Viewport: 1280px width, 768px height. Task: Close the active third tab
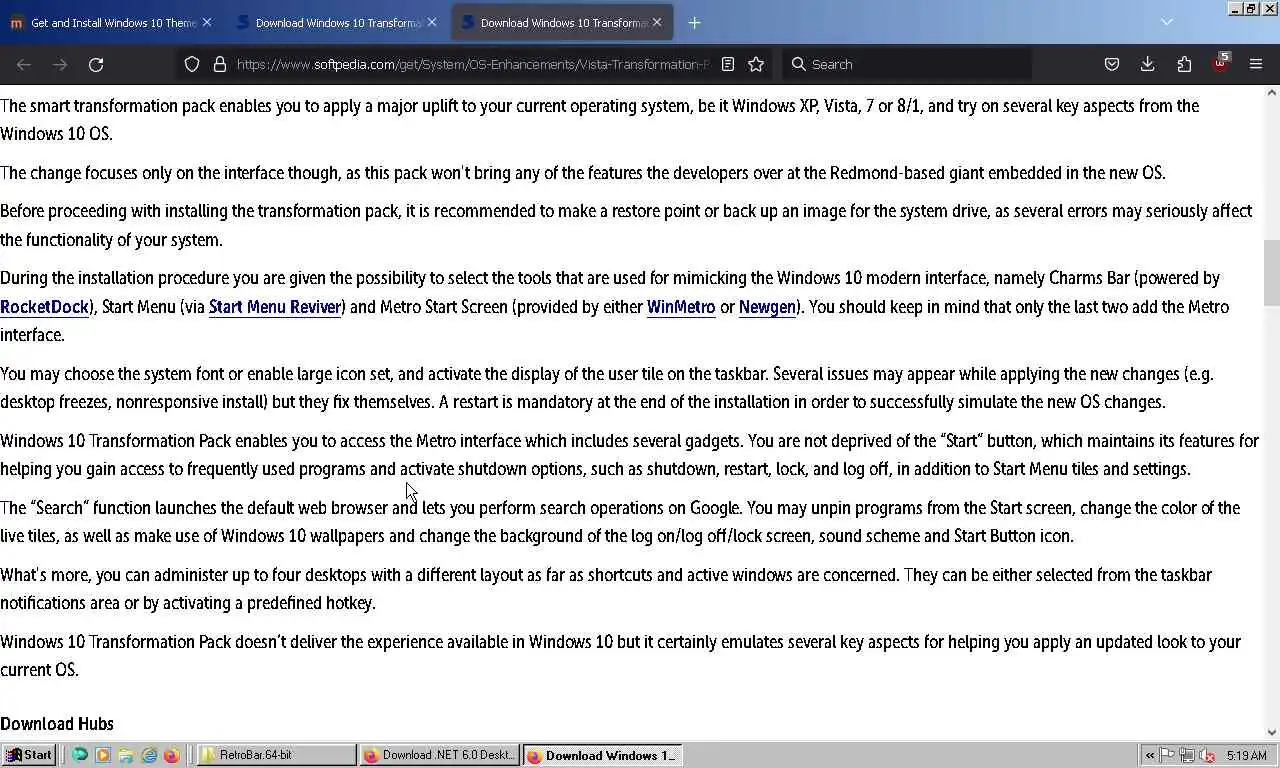[x=657, y=22]
